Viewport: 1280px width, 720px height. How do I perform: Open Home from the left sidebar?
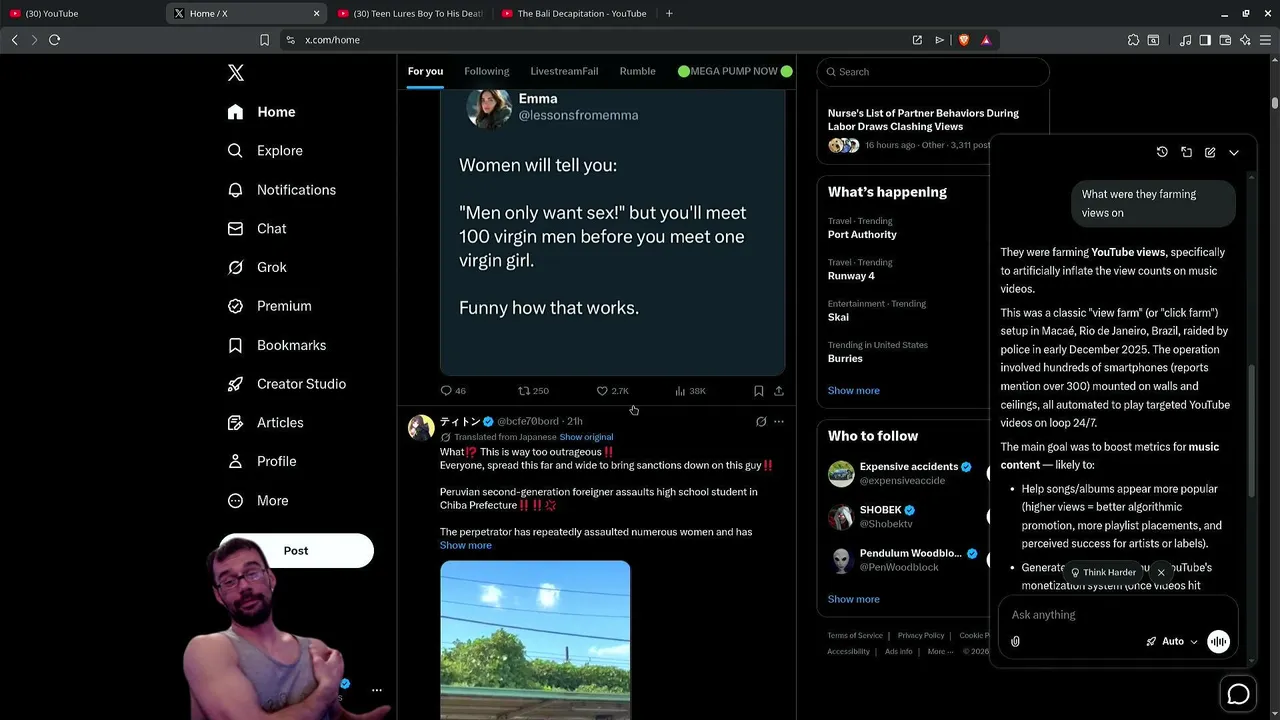coord(261,112)
